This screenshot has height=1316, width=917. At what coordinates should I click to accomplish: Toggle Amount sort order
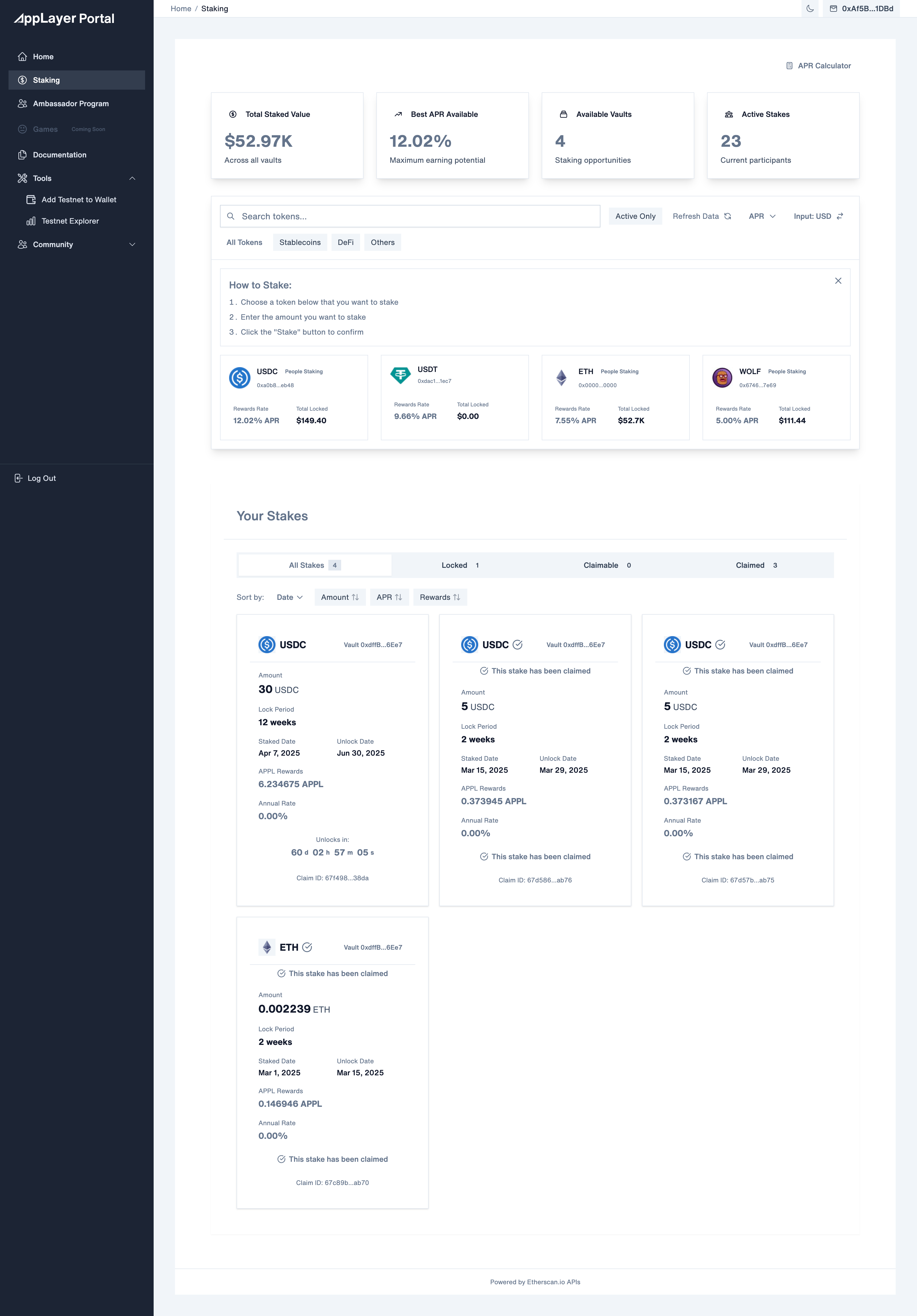[340, 597]
